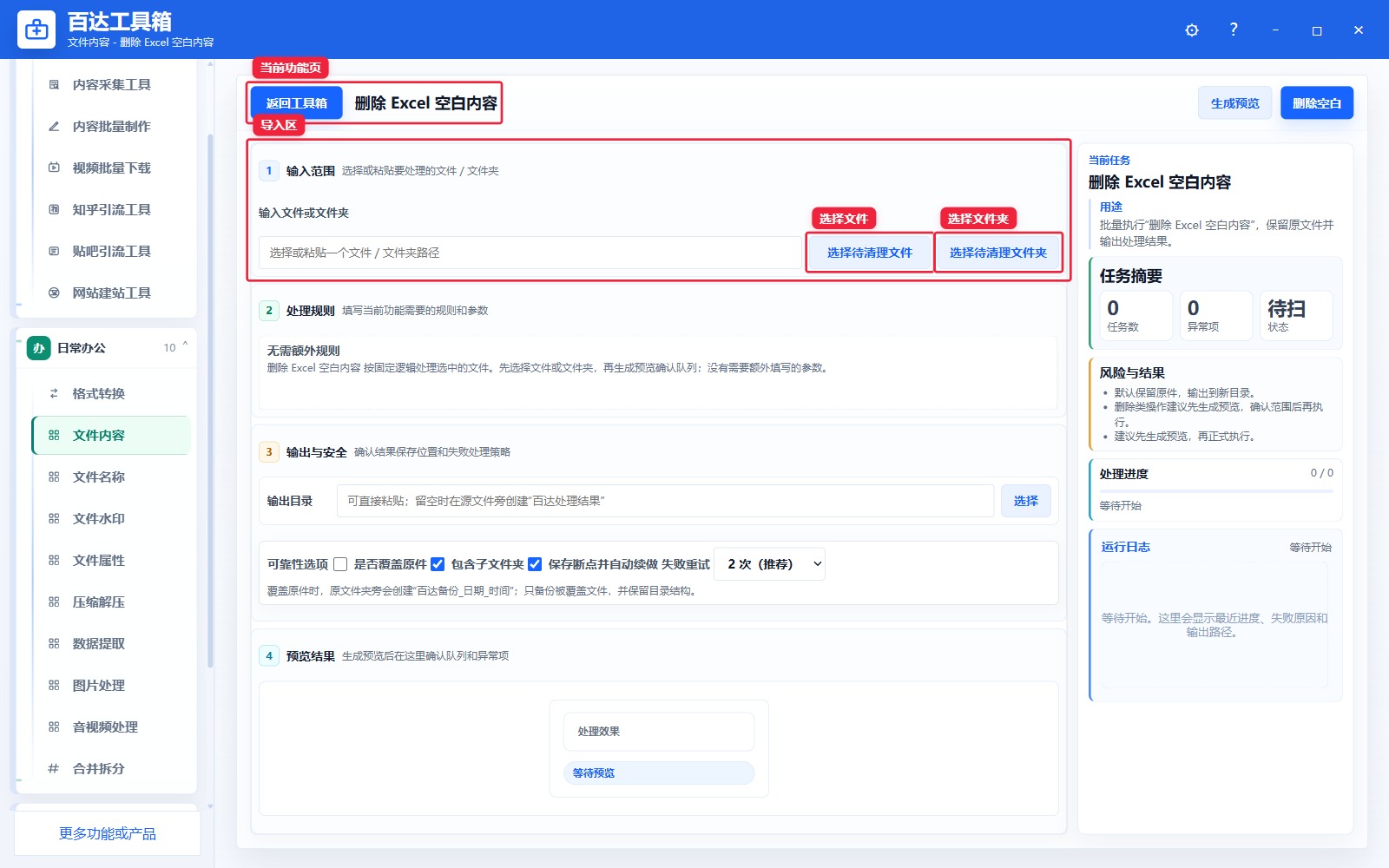Click the grid icon beside 文件属性

[x=54, y=560]
